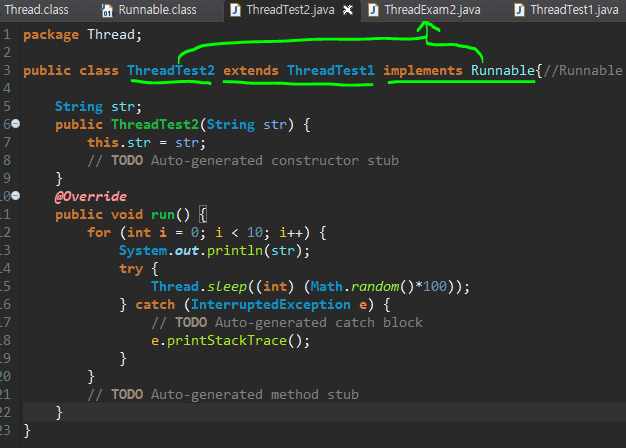
Task: Click the 'try' keyword
Action: (131, 269)
